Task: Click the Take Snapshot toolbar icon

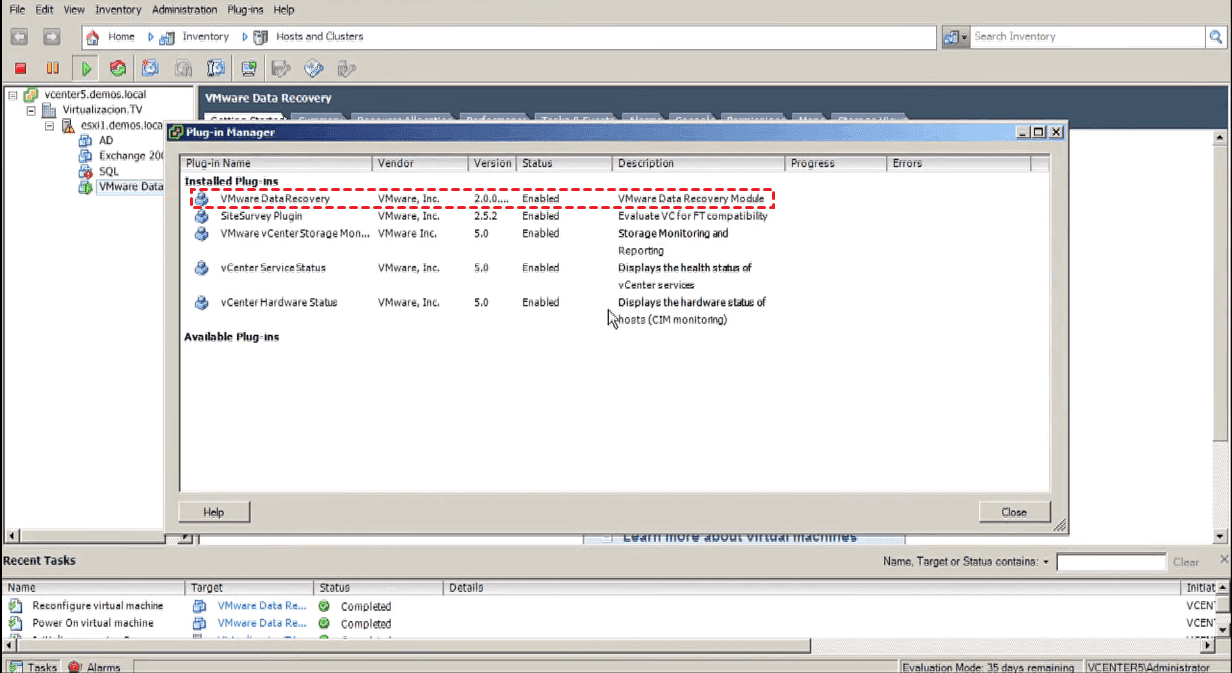Action: tap(151, 68)
